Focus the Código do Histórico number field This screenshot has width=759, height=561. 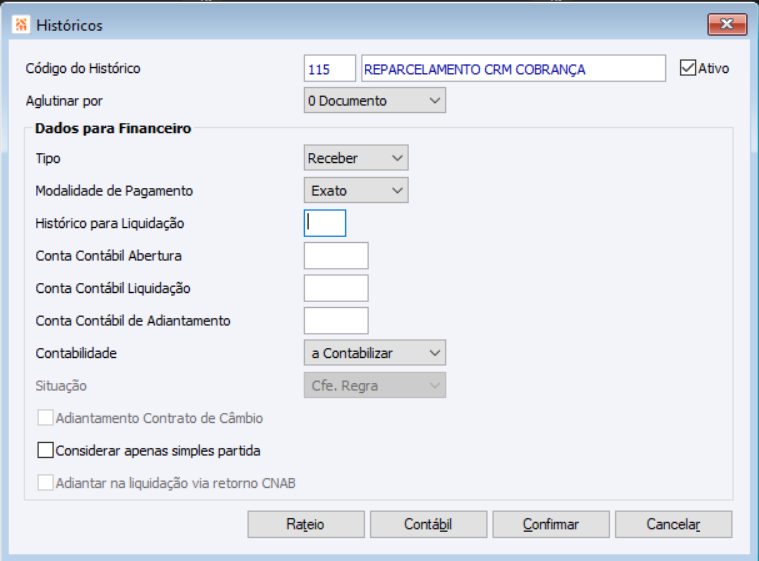(x=330, y=69)
